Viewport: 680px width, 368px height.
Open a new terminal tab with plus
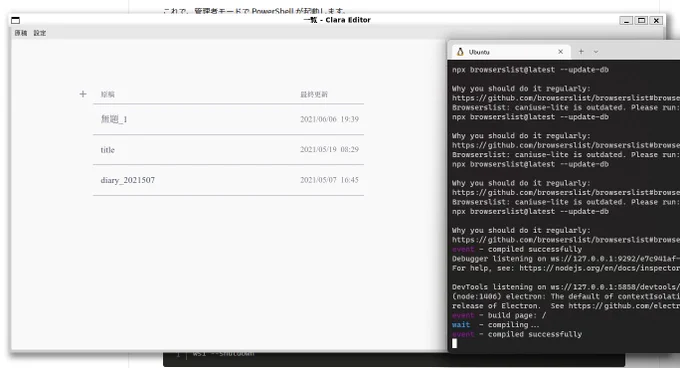(x=581, y=52)
